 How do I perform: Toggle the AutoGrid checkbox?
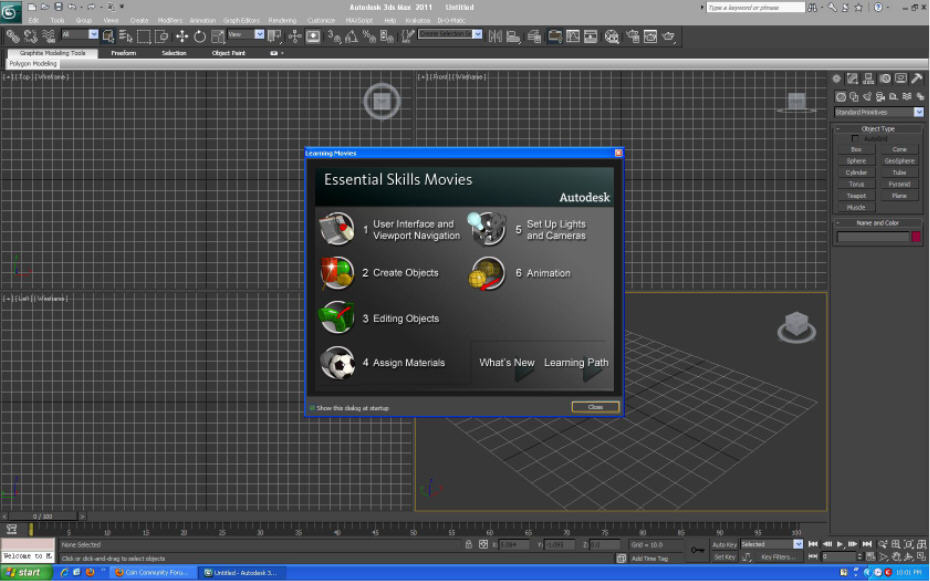point(855,139)
